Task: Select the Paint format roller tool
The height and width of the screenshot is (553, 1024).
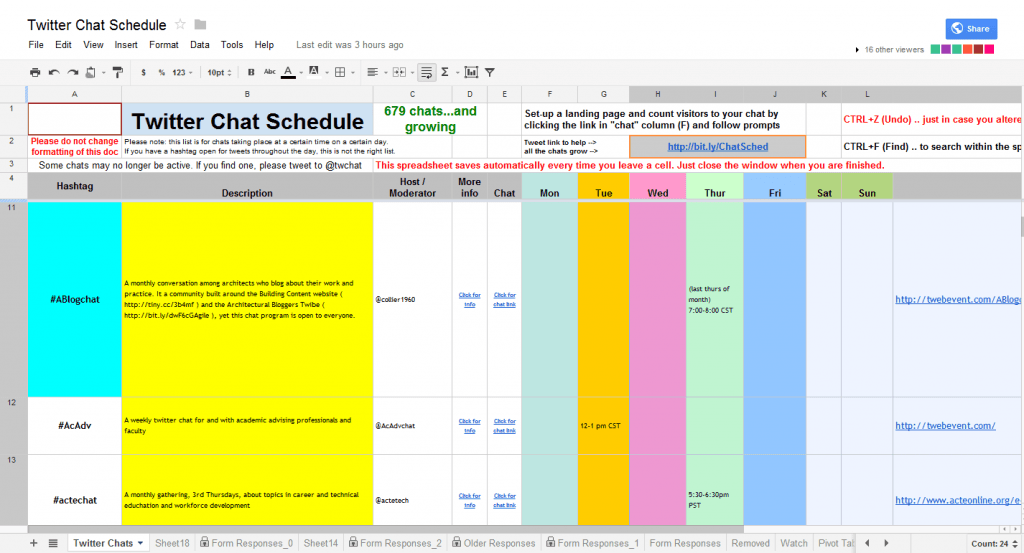Action: tap(116, 72)
